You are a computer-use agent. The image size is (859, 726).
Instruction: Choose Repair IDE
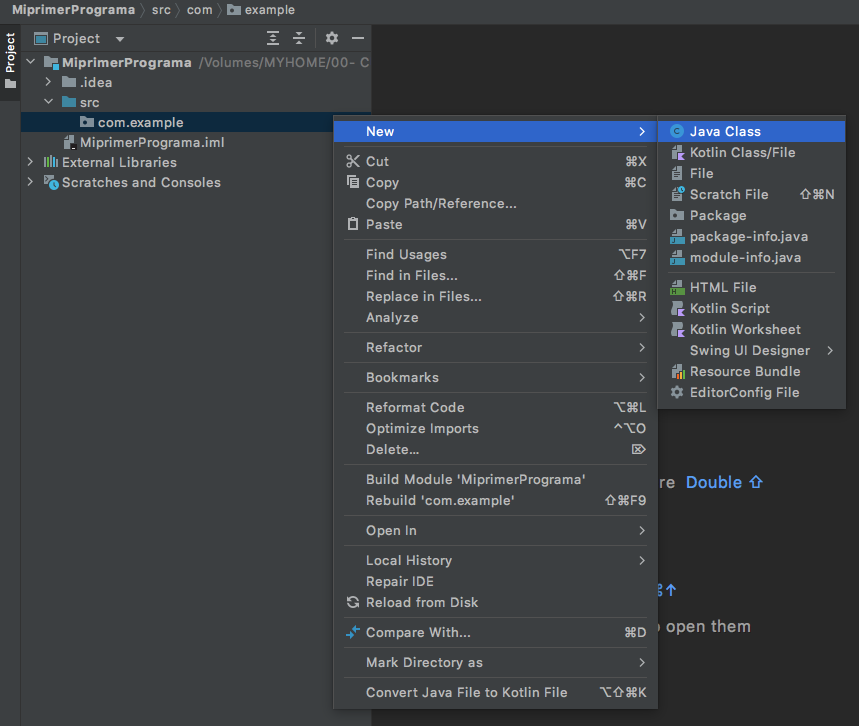tap(495, 581)
